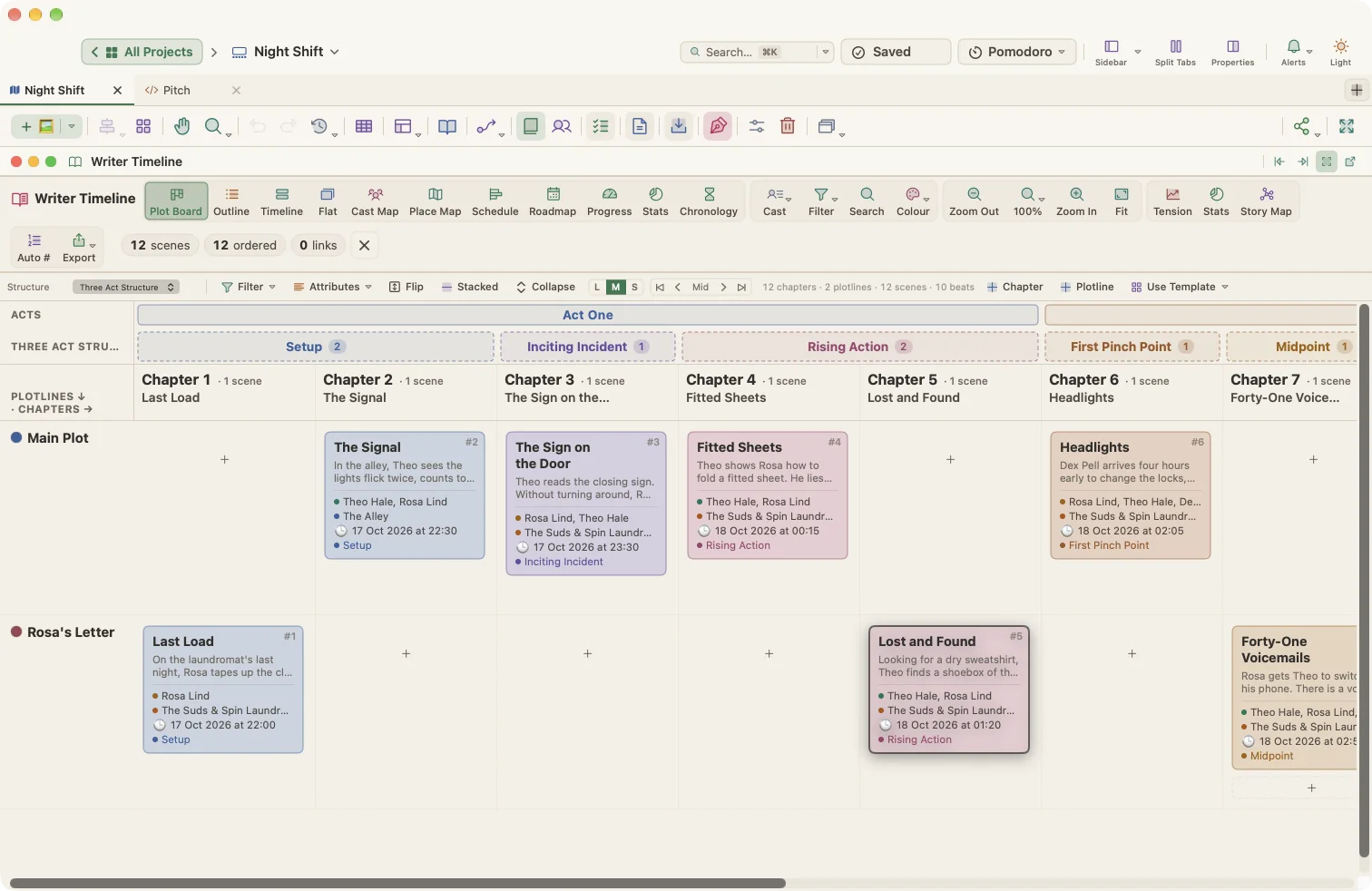Select the pan hand tool in toolbar
Viewport: 1372px width, 891px height.
pos(181,126)
